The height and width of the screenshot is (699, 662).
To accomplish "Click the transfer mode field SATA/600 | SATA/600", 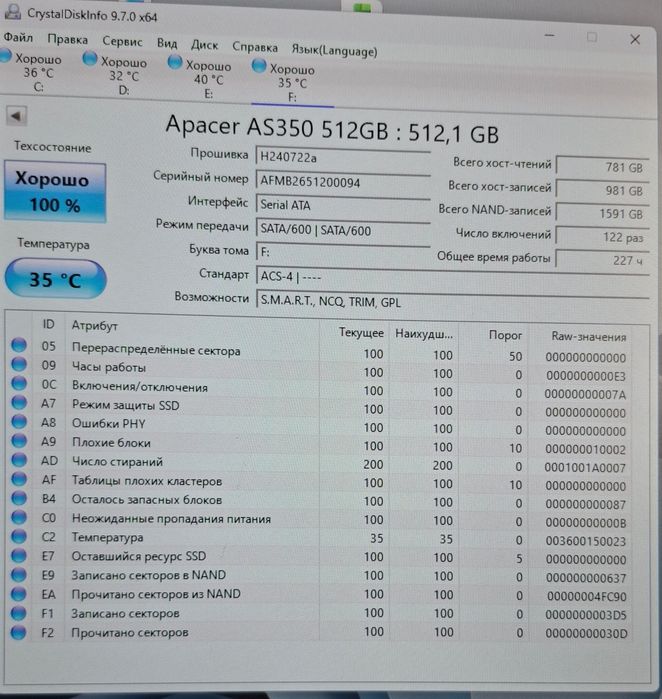I will tap(343, 229).
